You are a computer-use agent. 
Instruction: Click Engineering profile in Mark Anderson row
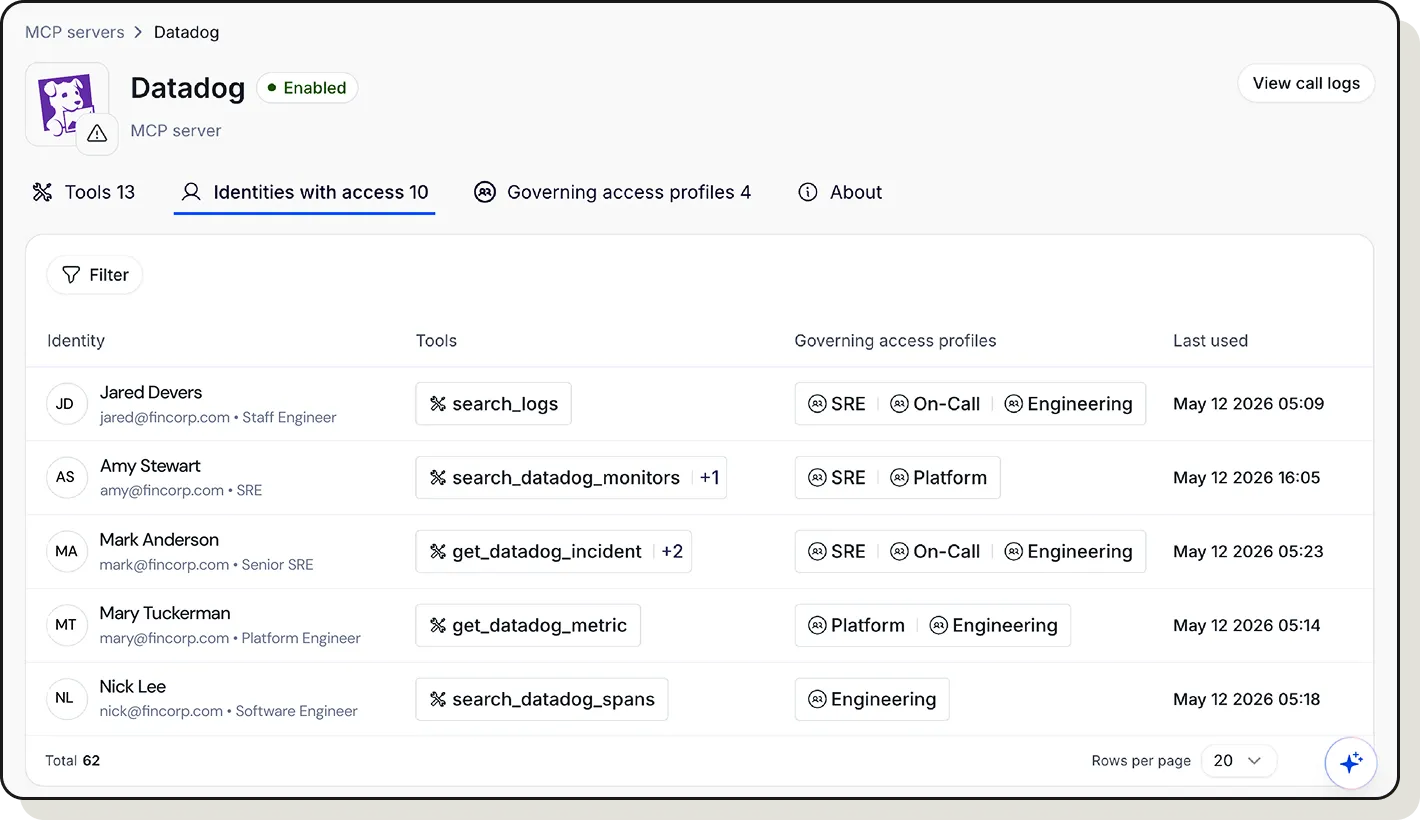1068,551
